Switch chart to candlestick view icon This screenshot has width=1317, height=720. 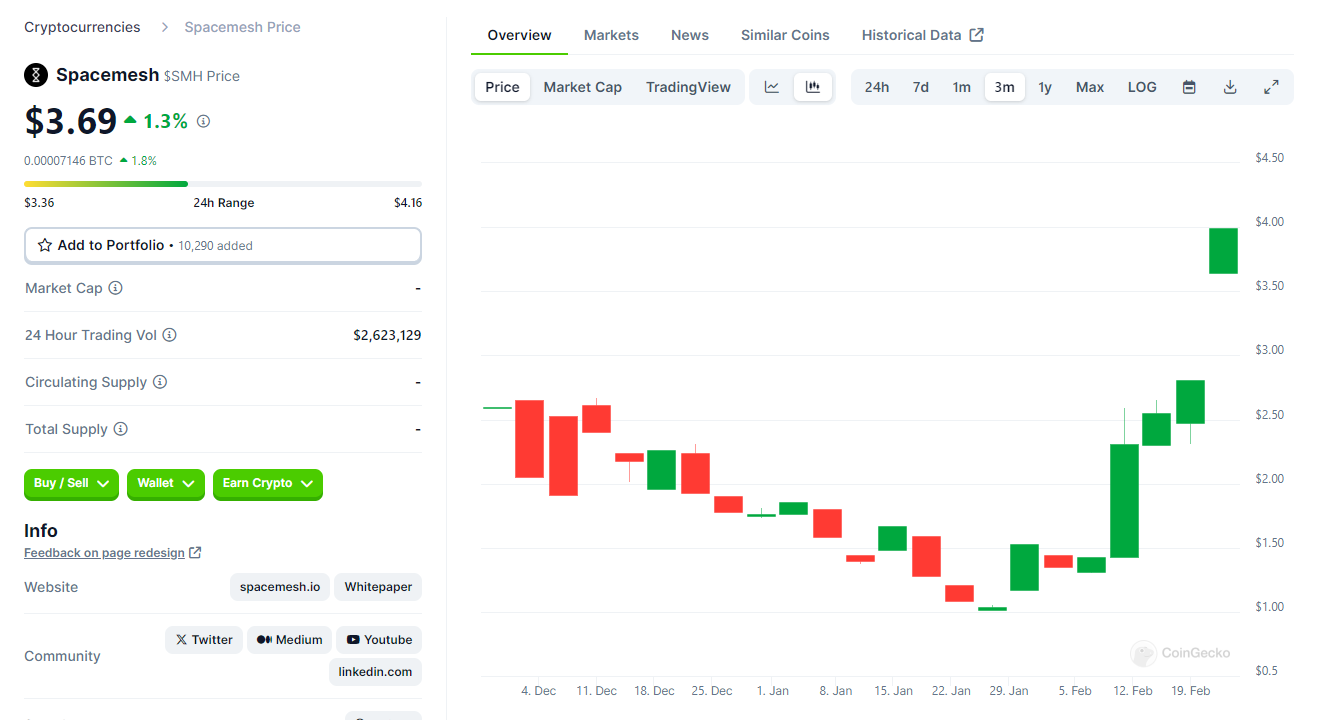tap(813, 87)
